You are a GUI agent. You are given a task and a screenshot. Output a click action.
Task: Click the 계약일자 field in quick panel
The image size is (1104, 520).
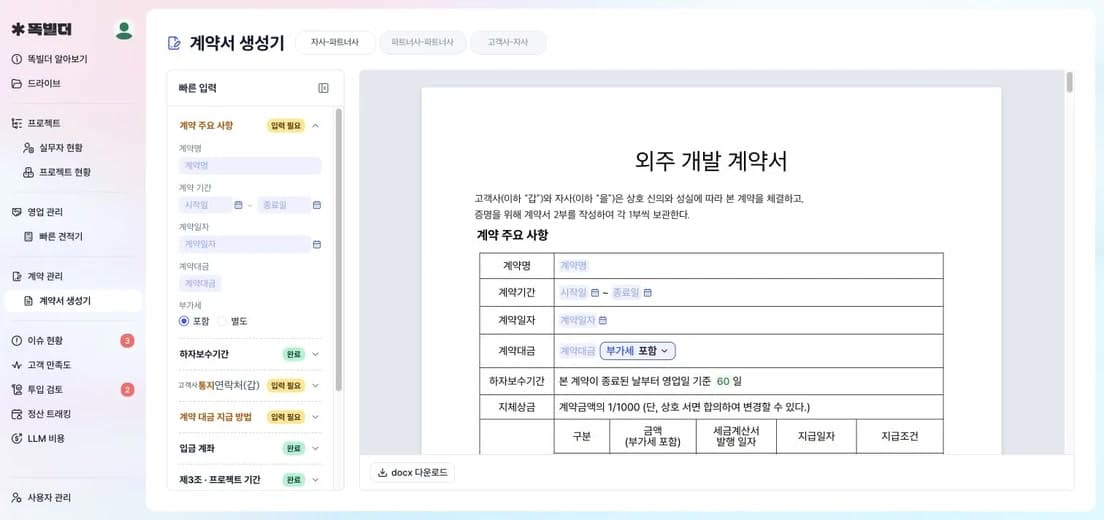point(244,244)
